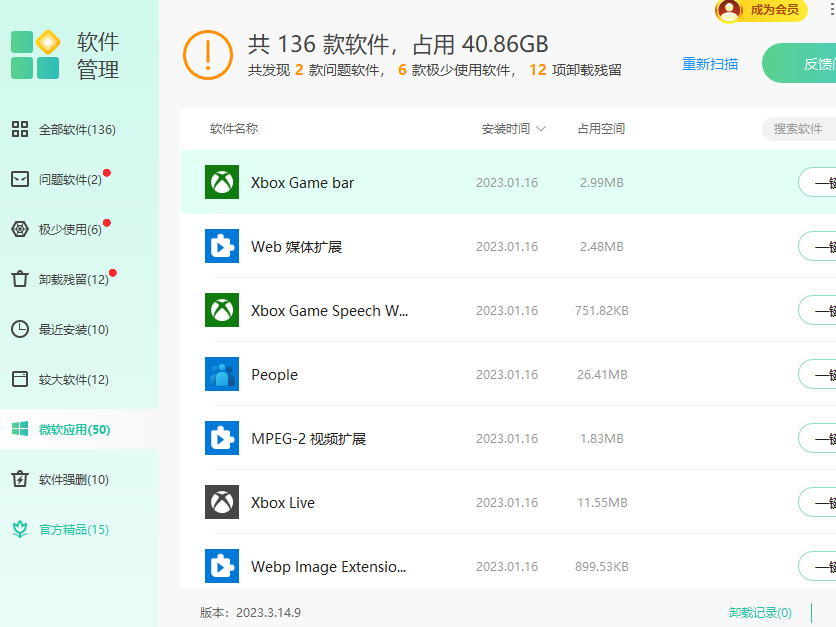Open the 极少使用(6) category

(x=79, y=229)
